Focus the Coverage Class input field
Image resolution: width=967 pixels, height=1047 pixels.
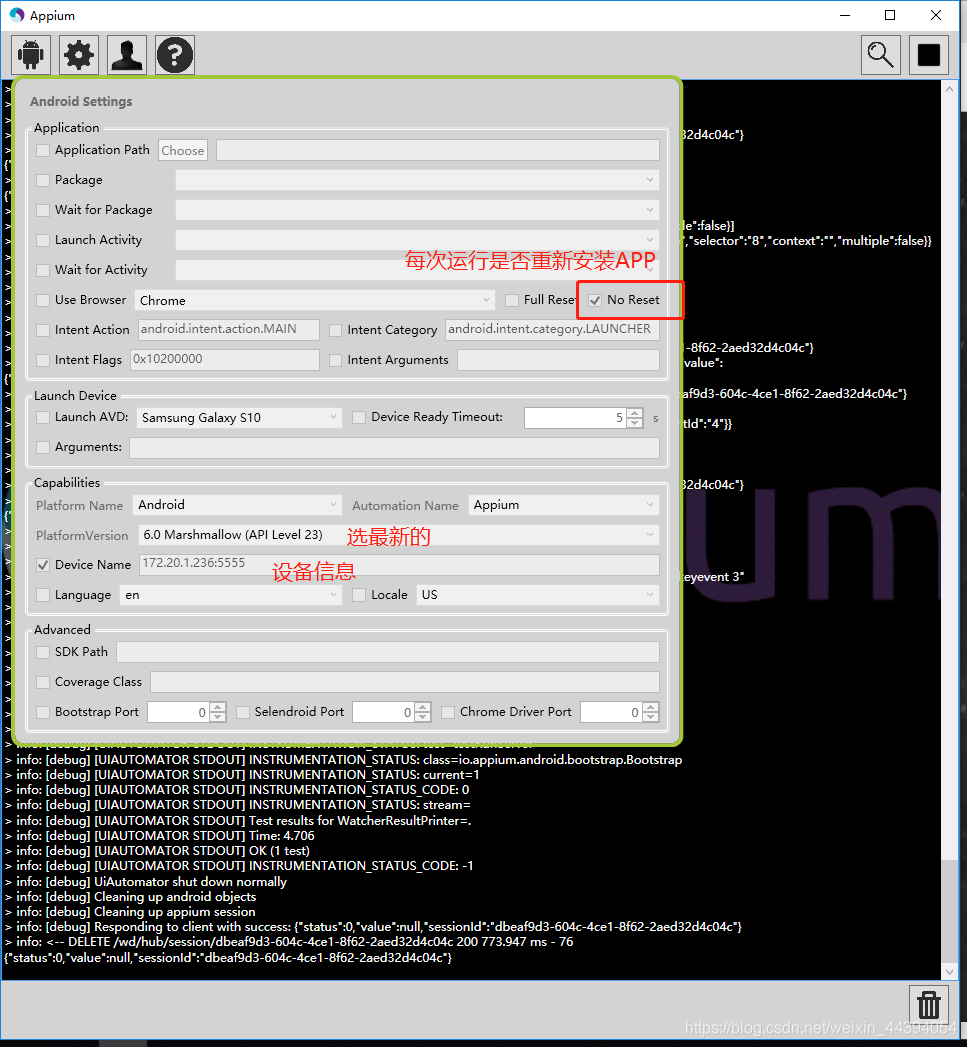[405, 682]
